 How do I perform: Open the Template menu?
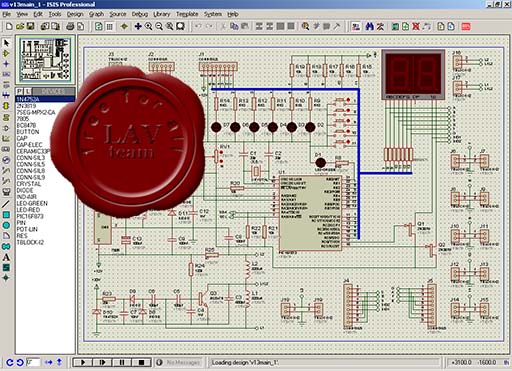187,14
